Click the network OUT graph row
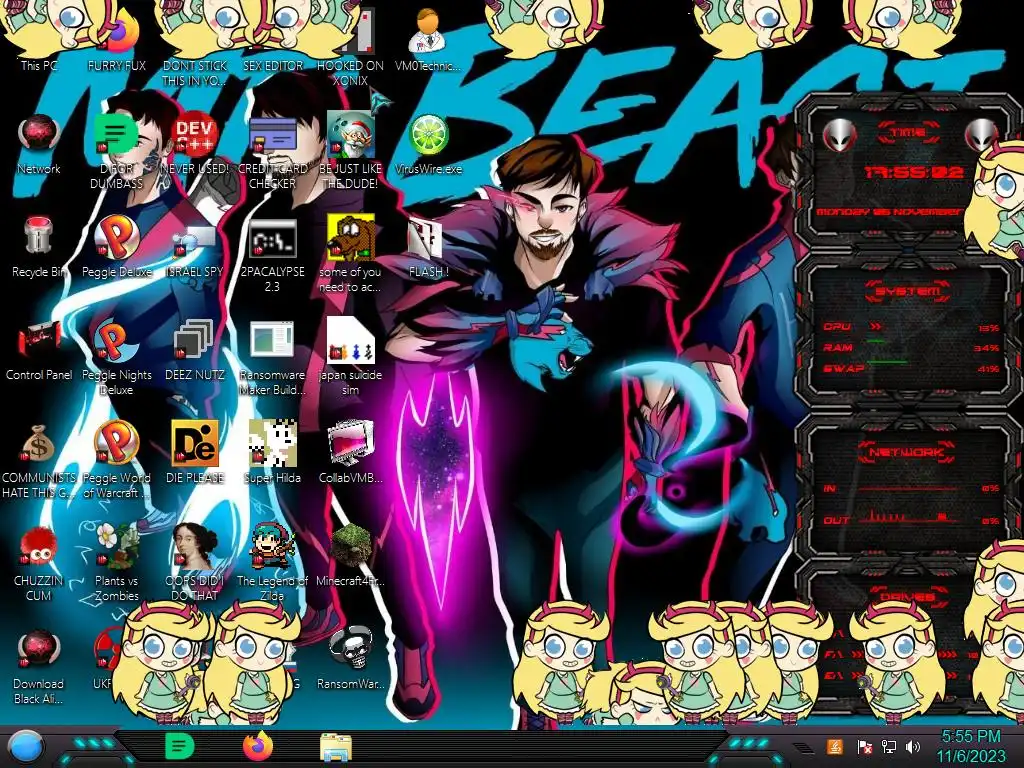Screen dimensions: 1024x768 point(911,519)
